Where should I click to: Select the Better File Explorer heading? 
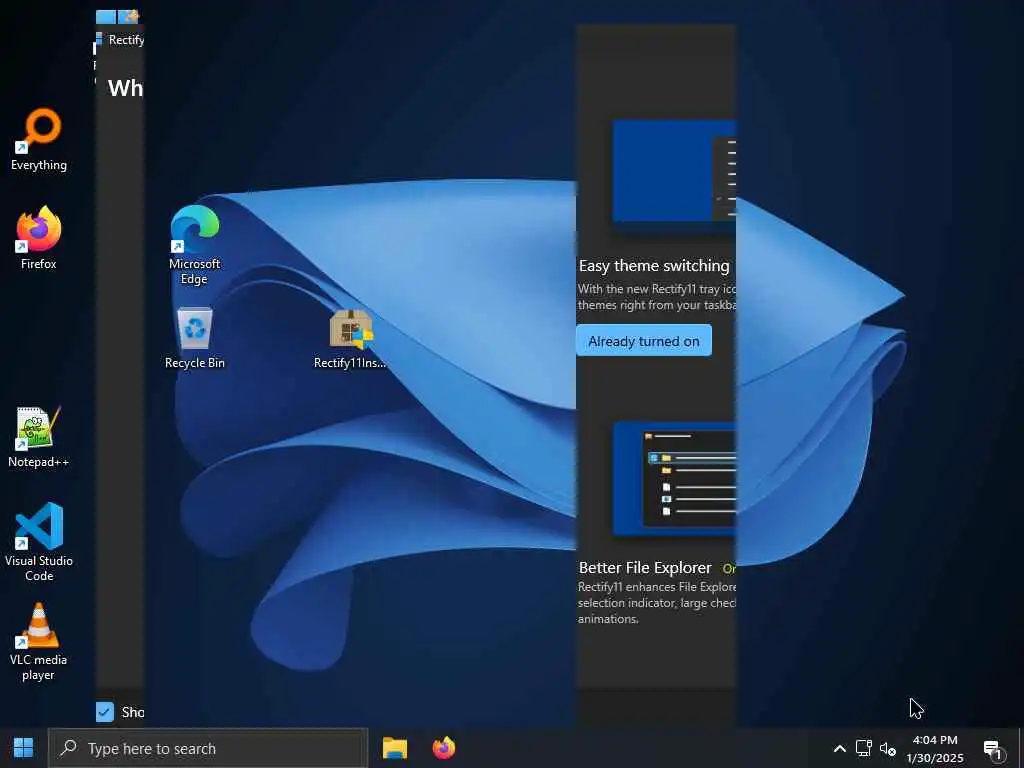[645, 568]
